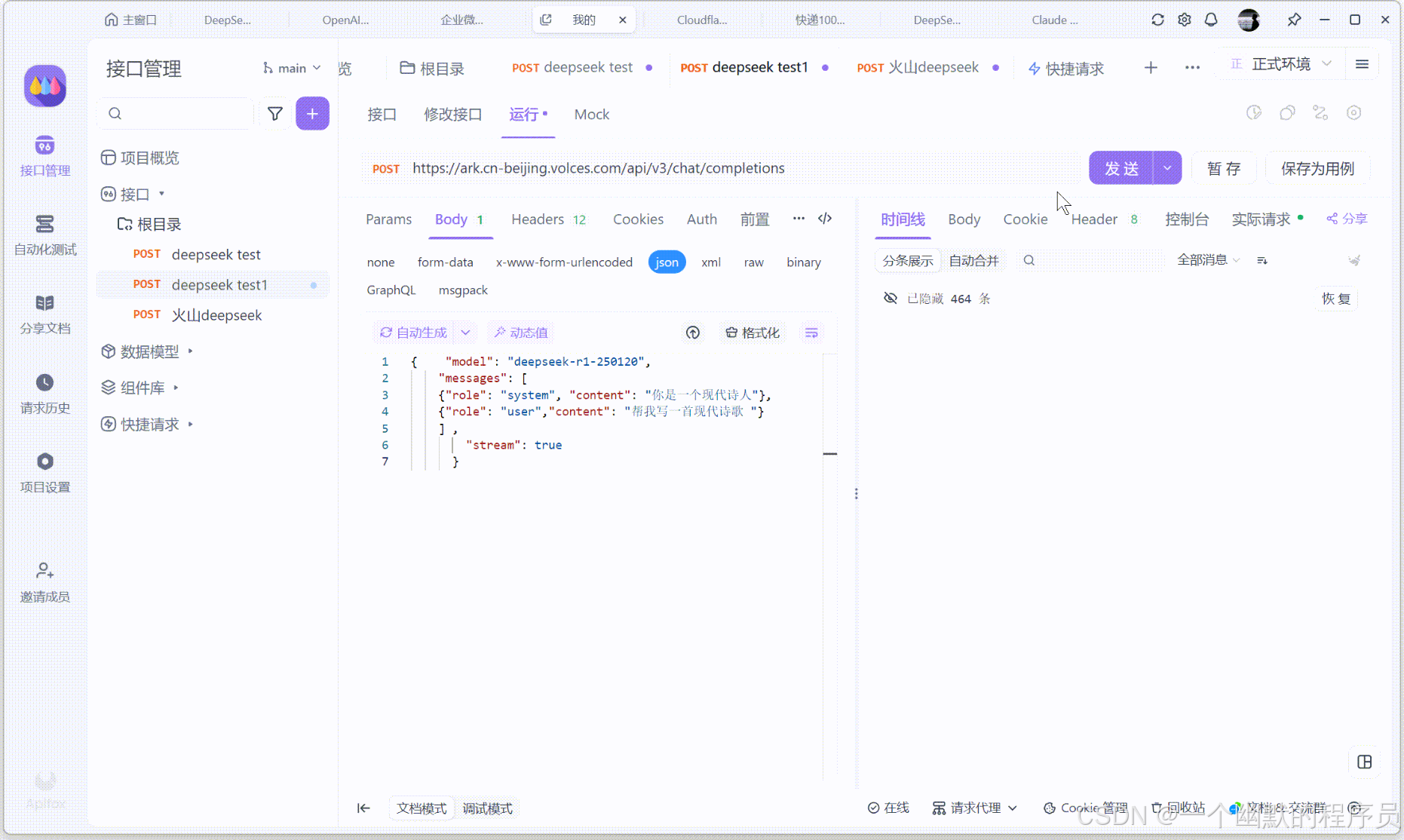The height and width of the screenshot is (840, 1404).
Task: Click 保存为用例 button
Action: pyautogui.click(x=1317, y=168)
